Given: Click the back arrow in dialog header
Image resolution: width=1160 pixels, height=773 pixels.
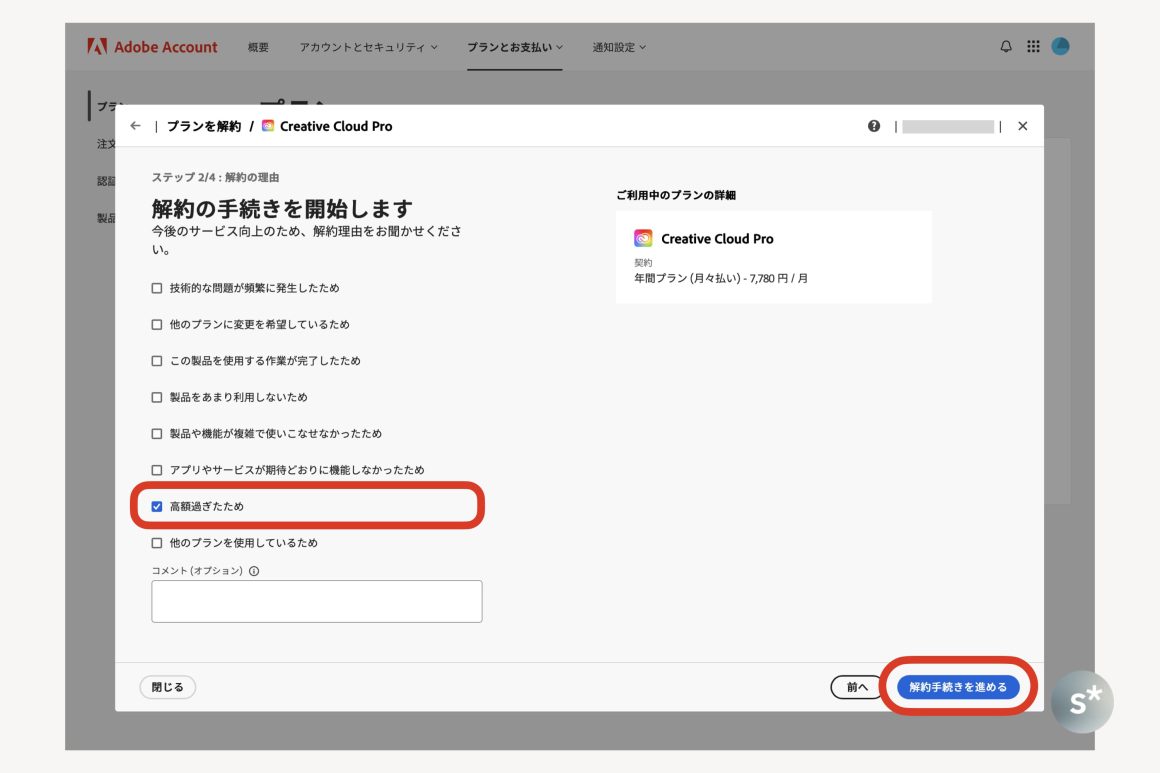Looking at the screenshot, I should [136, 126].
